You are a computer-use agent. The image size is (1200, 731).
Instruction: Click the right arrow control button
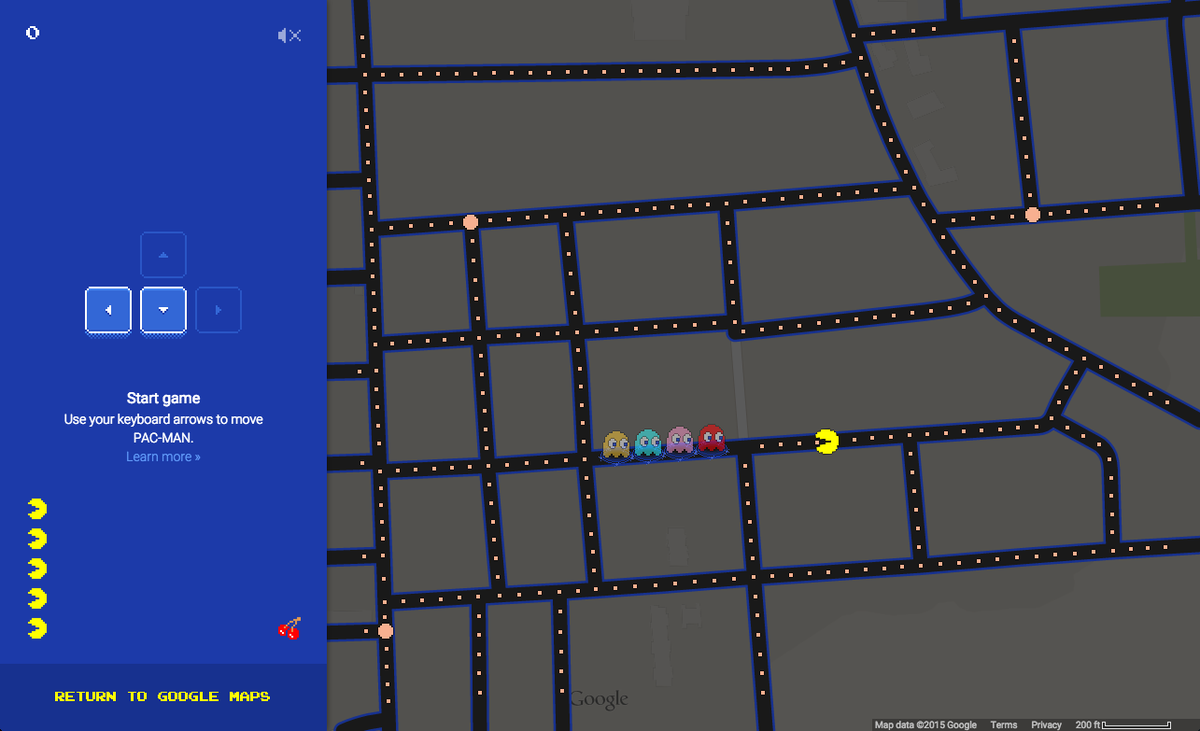click(x=219, y=310)
